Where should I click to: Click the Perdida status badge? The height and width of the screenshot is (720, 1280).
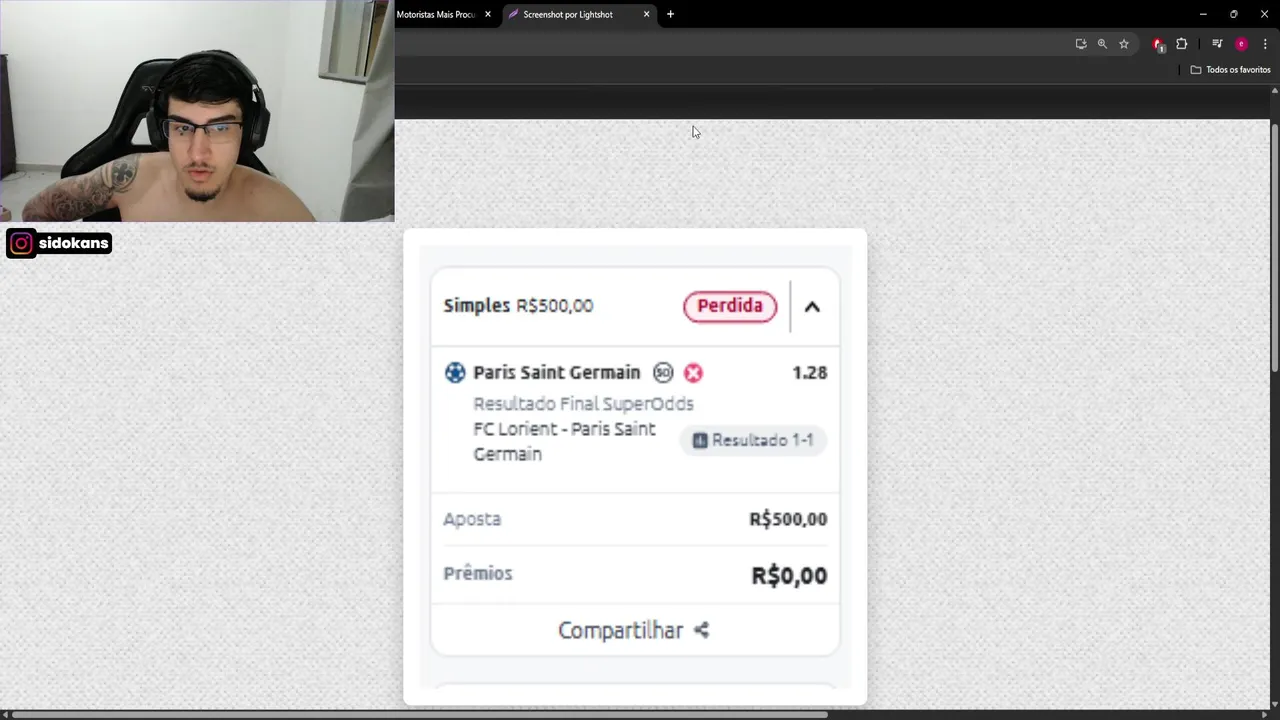point(730,306)
